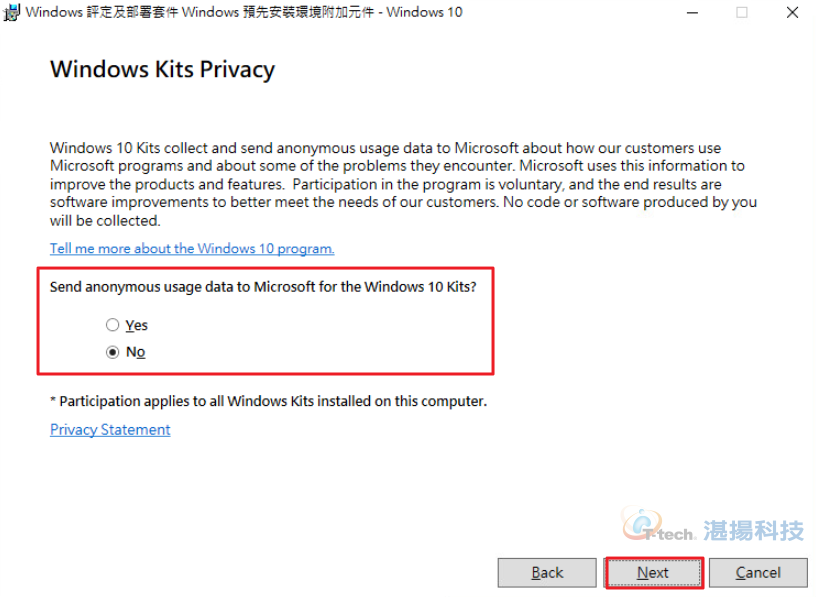
Task: Click the "No" option label
Action: [x=135, y=352]
